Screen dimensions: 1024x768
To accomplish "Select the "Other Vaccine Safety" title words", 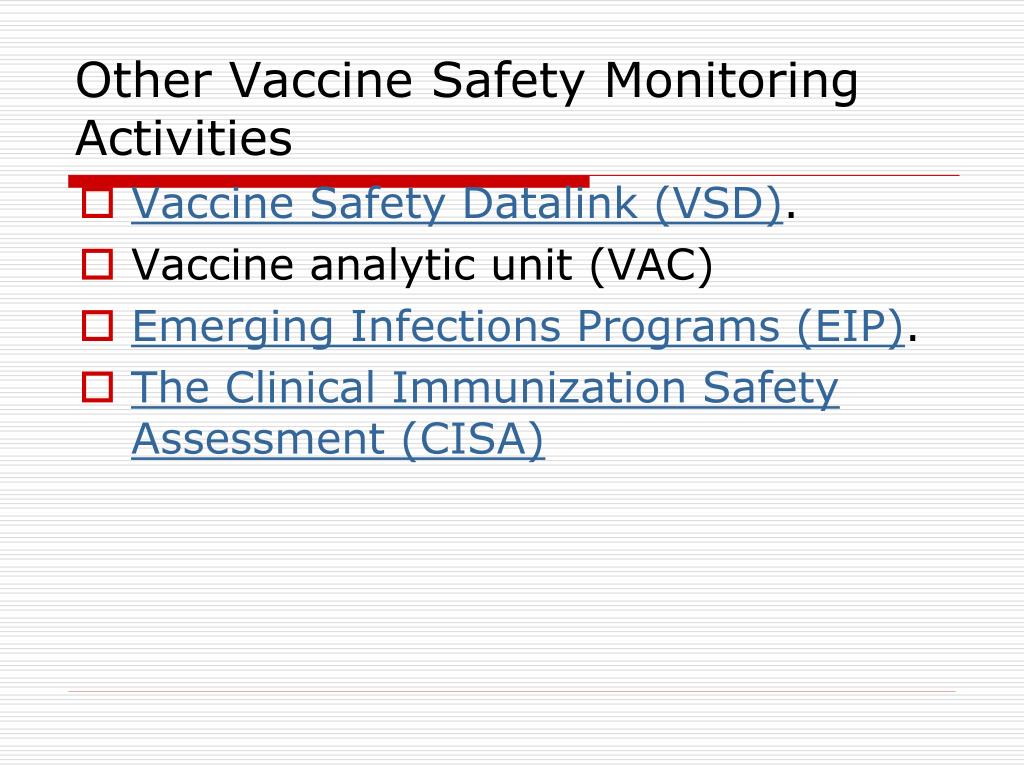I will point(330,81).
